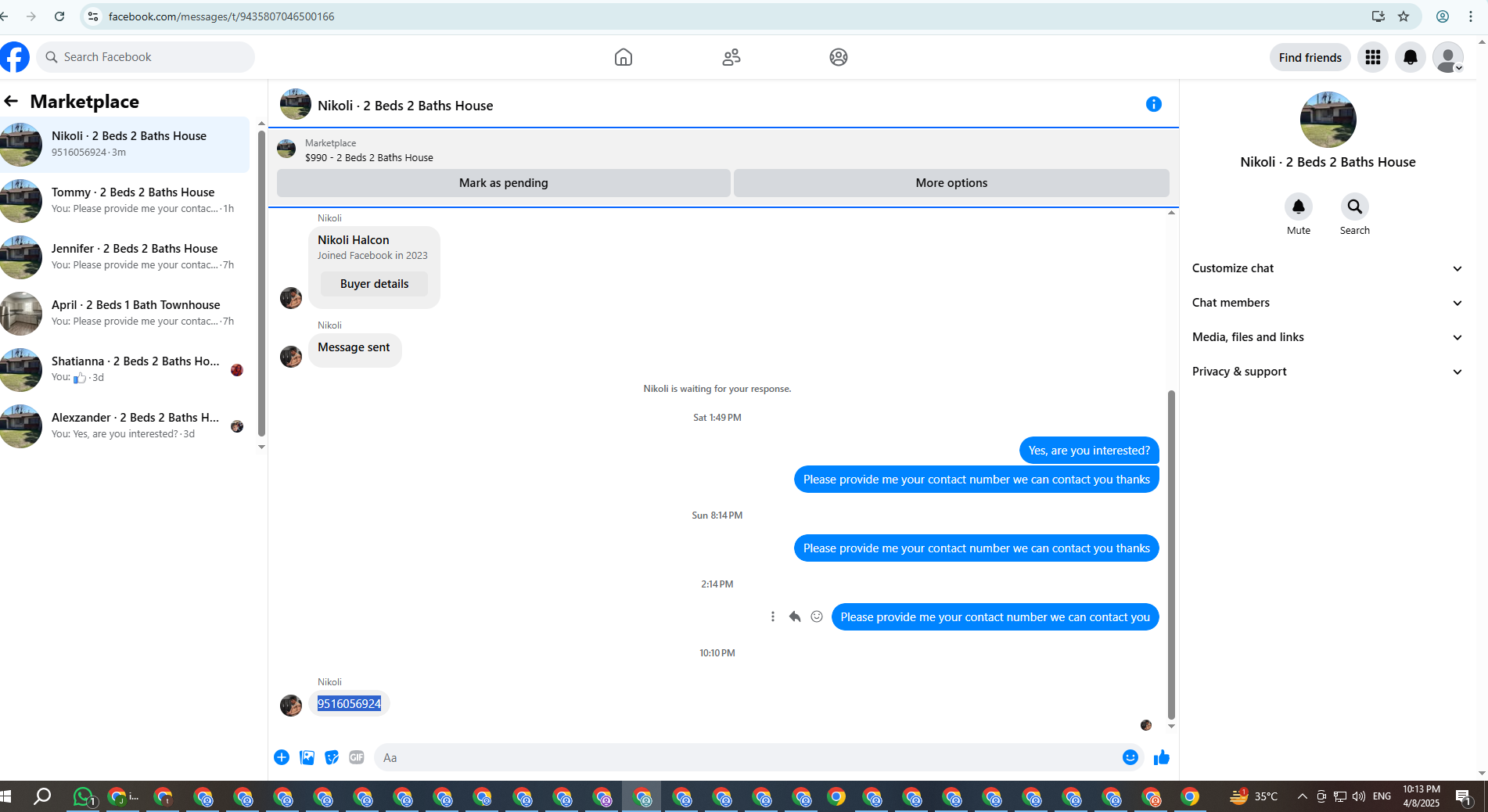
Task: Choose a sticker icon in composer
Action: coord(332,757)
